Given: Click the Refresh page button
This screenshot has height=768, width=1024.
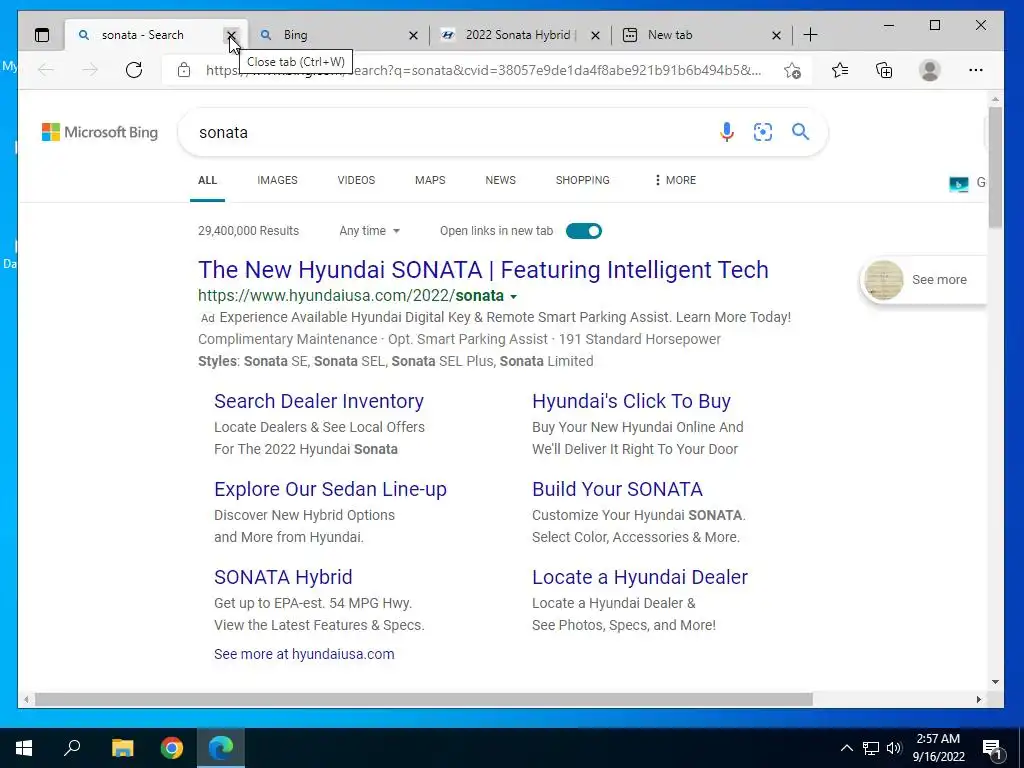Looking at the screenshot, I should click(134, 70).
